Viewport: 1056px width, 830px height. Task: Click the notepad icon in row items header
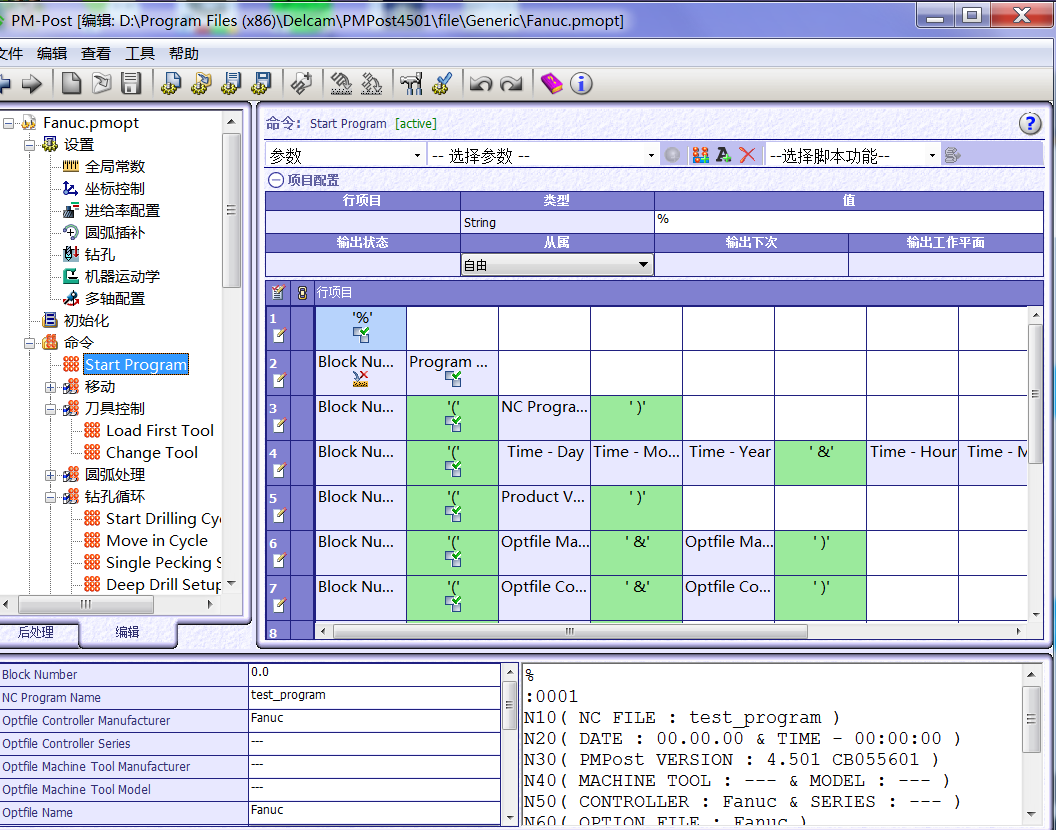[x=277, y=292]
